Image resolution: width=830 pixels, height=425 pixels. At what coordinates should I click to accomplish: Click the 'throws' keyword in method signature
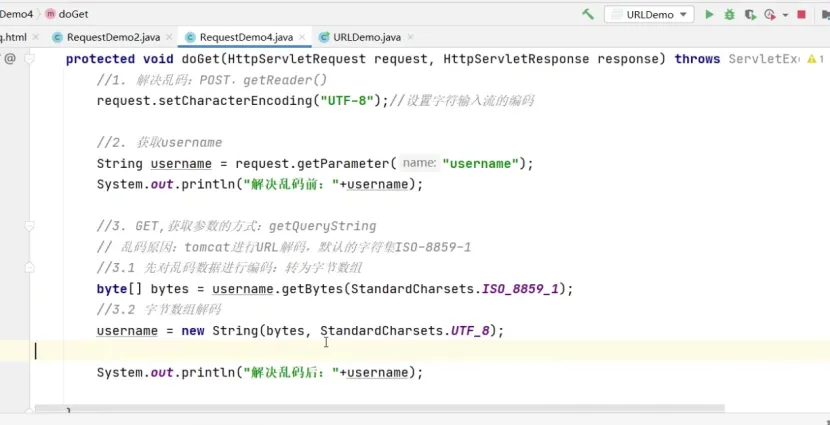(x=697, y=59)
